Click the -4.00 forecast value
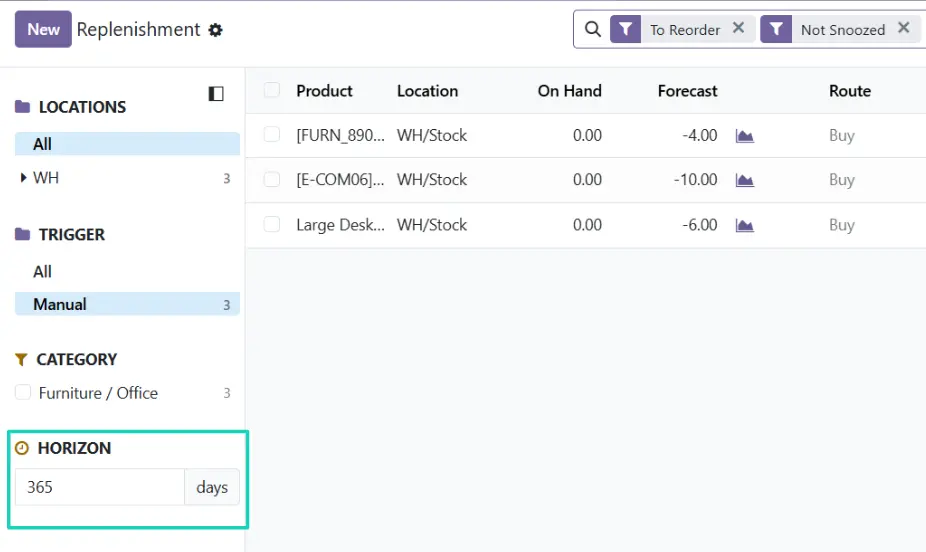The image size is (926, 552). click(700, 135)
